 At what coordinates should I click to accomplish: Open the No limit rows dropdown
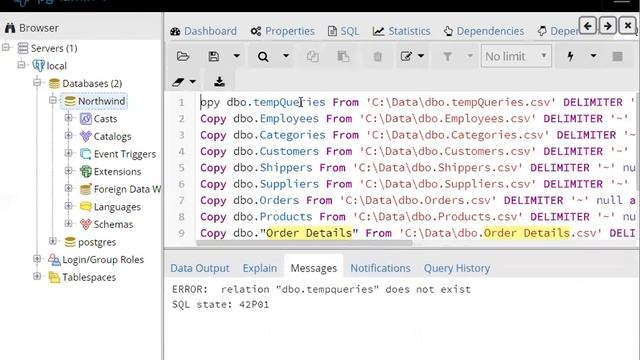coord(516,56)
